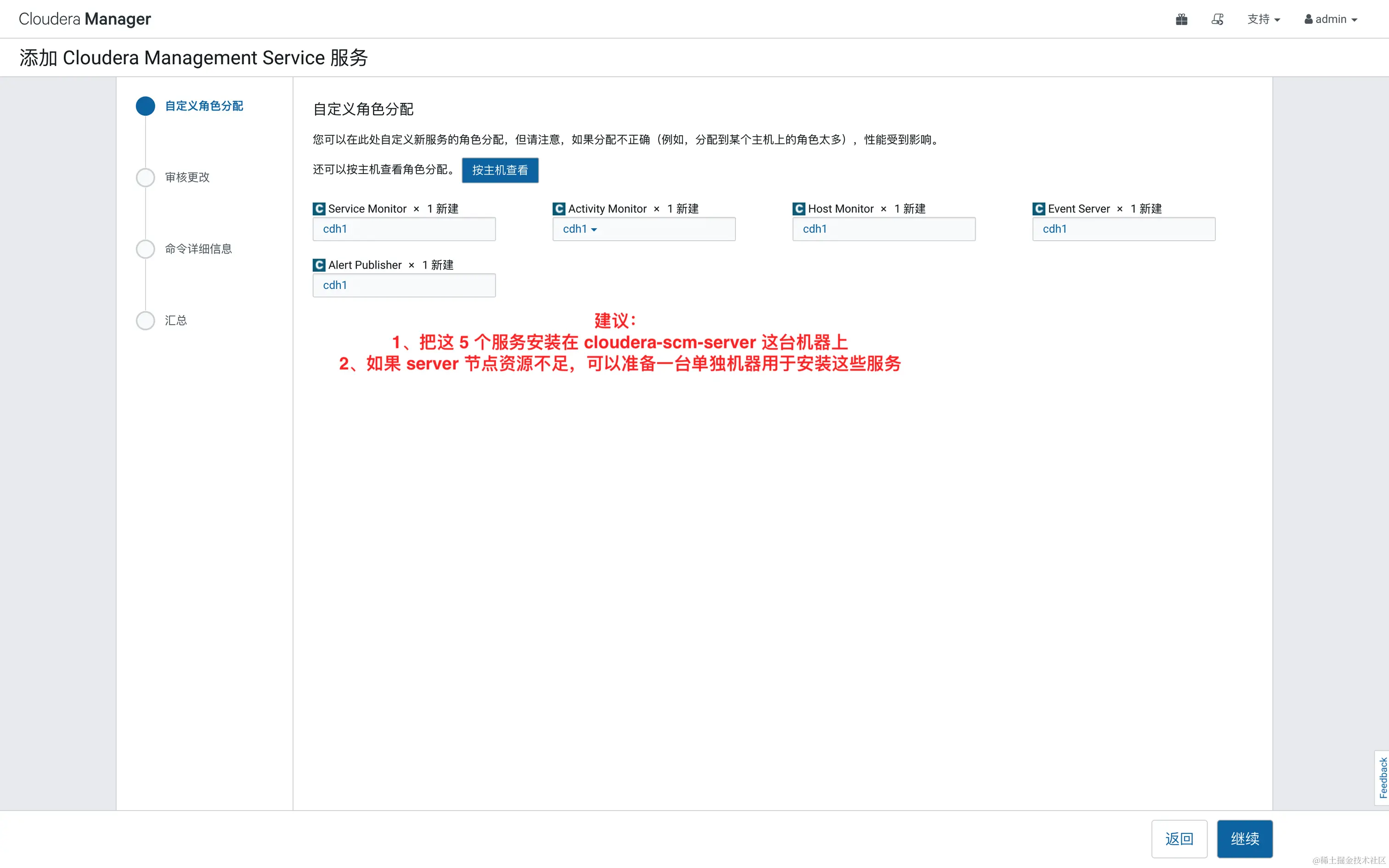Click the Service Monitor label text

click(367, 209)
